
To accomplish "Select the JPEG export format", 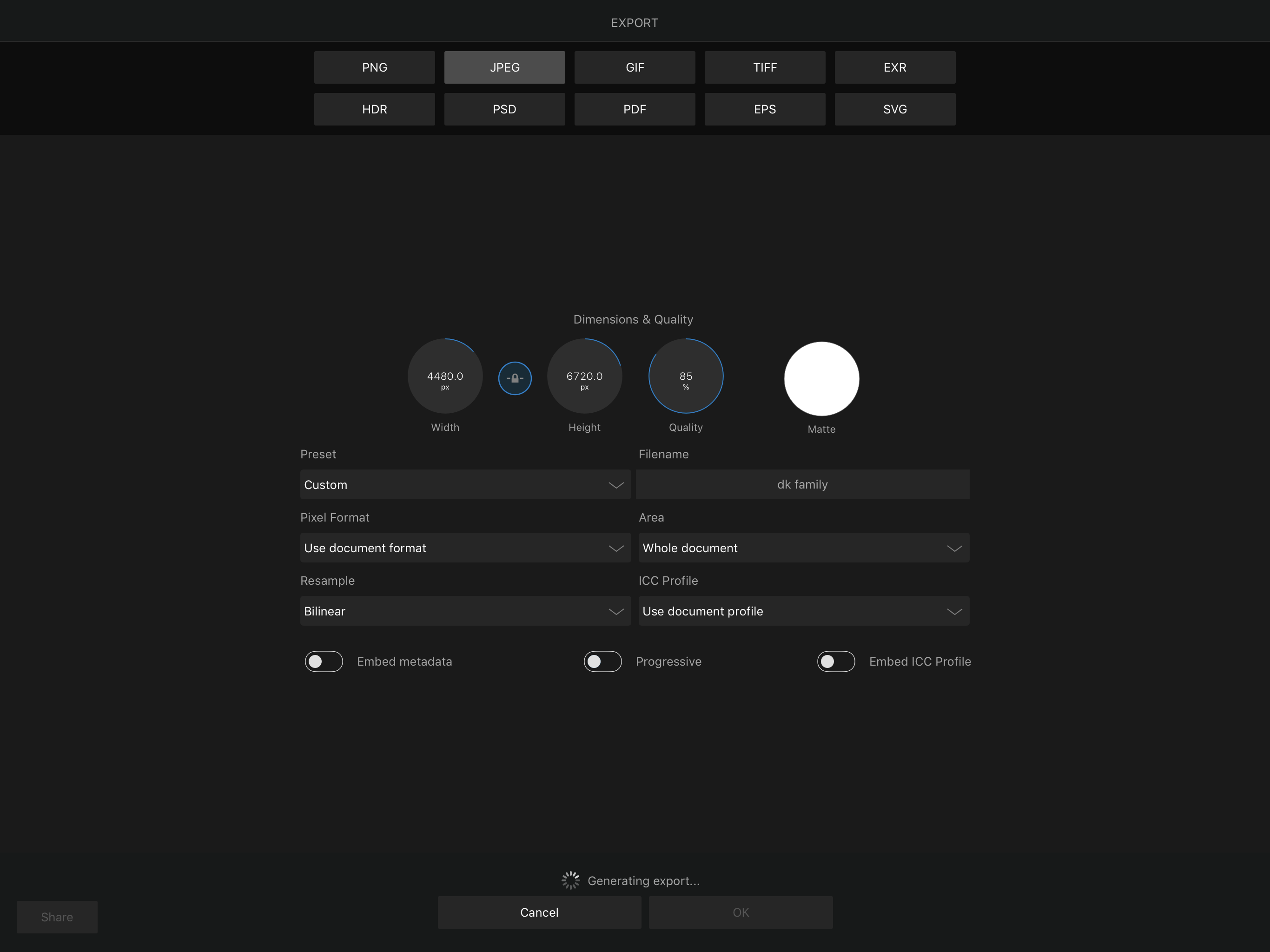I will (x=505, y=67).
